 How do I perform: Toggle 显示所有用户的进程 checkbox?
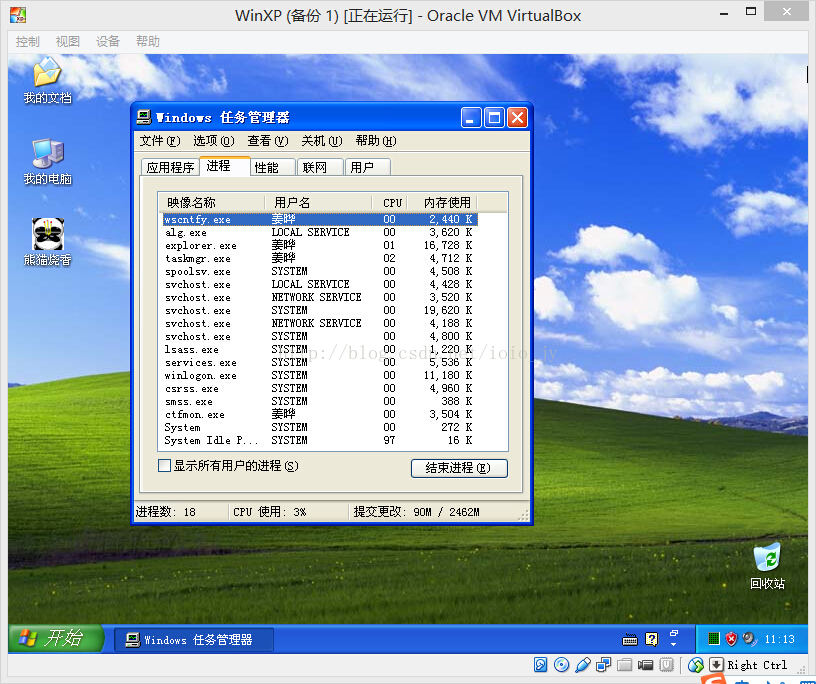164,465
